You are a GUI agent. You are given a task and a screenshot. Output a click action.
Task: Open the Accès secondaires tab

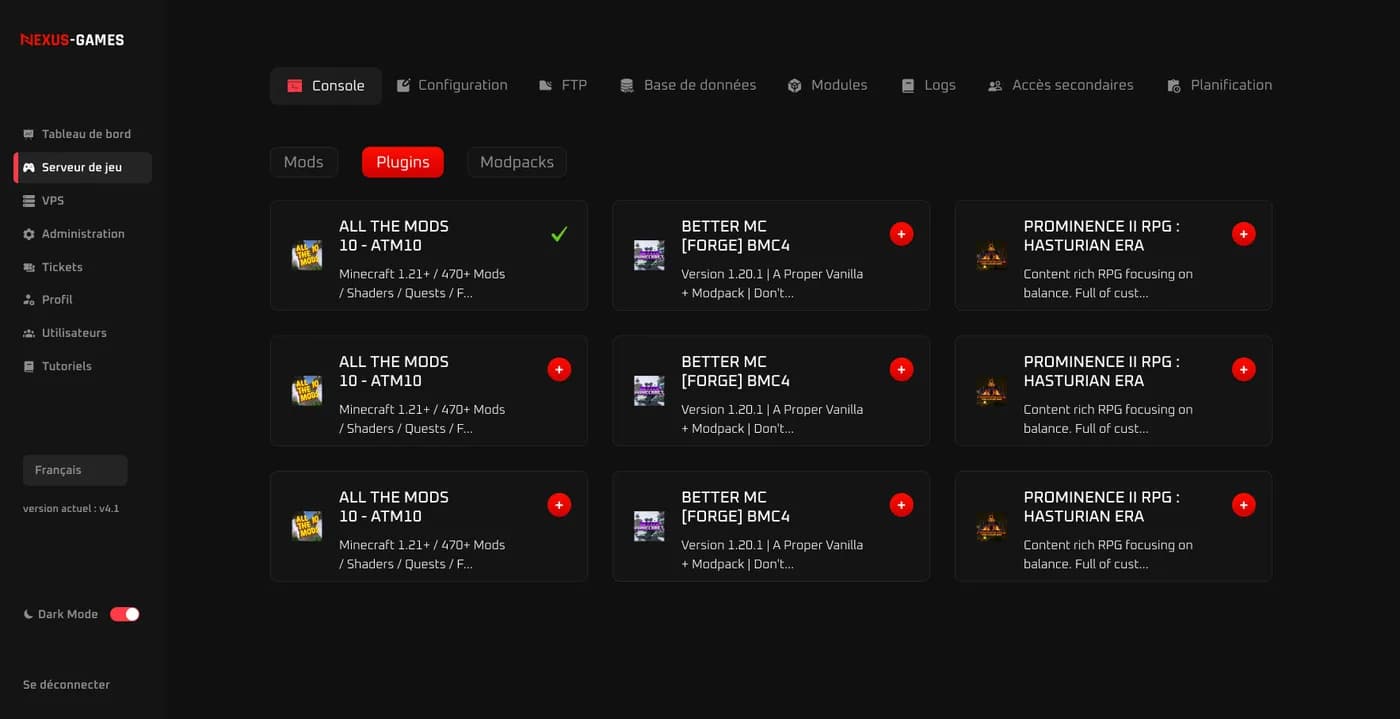(x=1061, y=85)
